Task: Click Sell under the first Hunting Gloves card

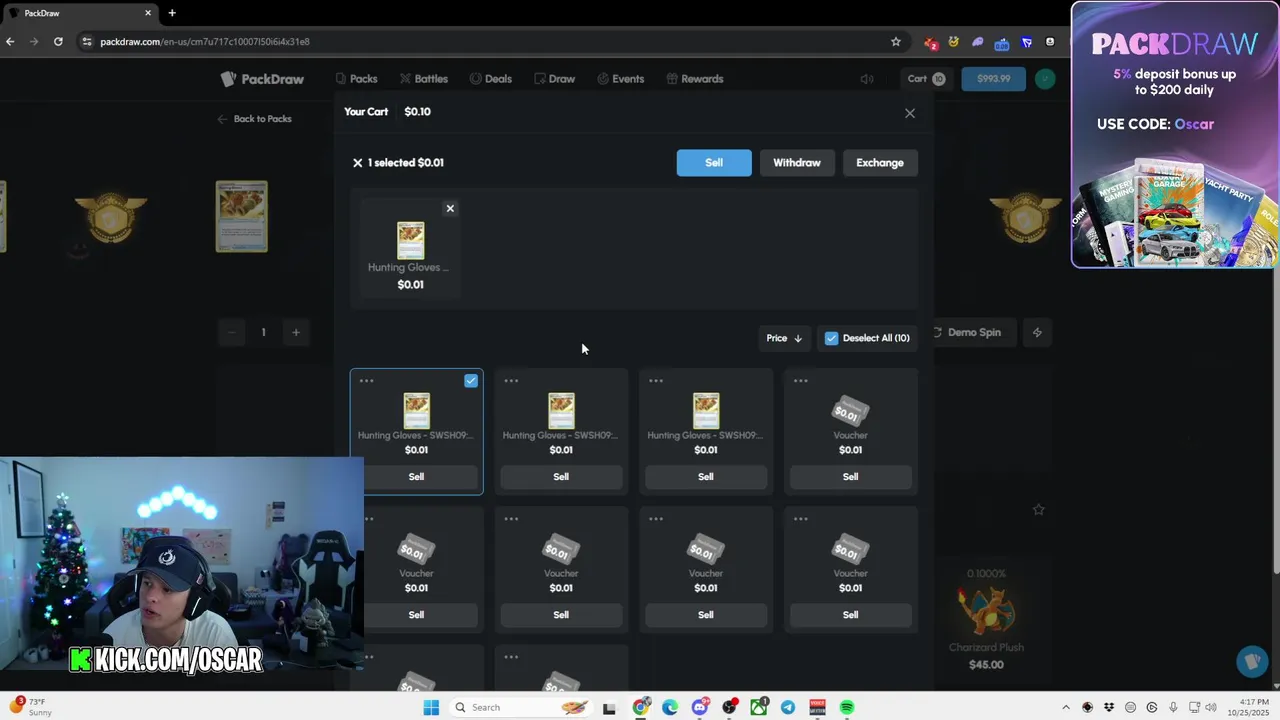Action: (416, 477)
